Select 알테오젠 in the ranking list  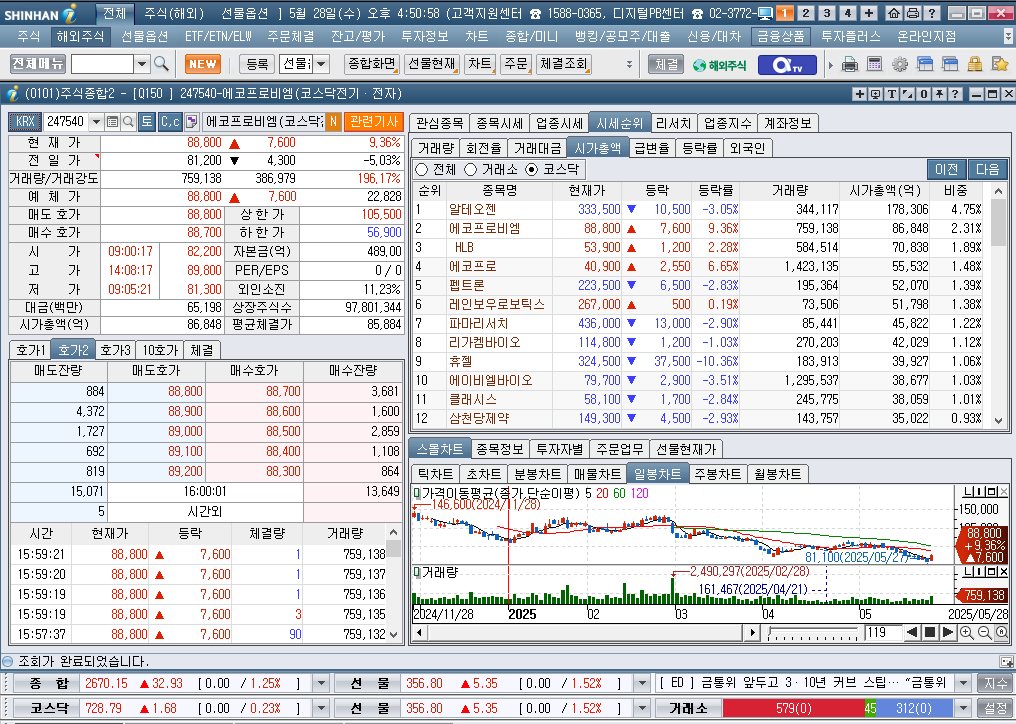473,209
